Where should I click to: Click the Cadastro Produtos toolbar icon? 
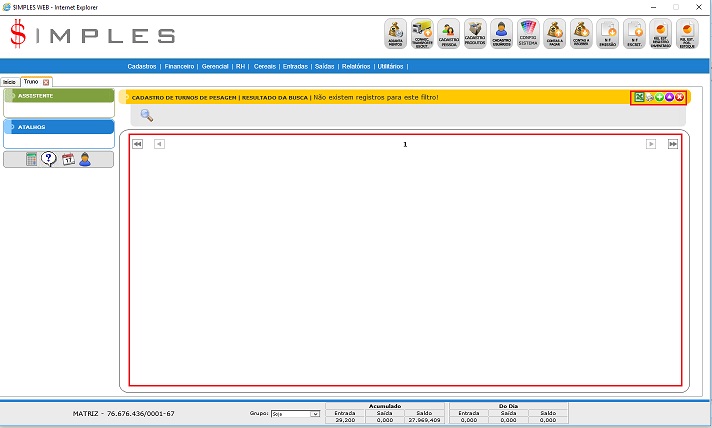(475, 34)
